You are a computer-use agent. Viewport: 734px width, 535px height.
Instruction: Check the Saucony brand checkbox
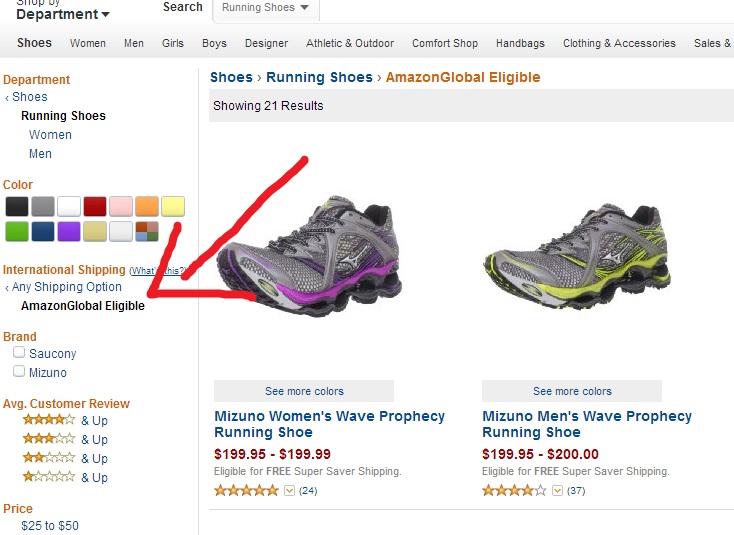click(19, 353)
